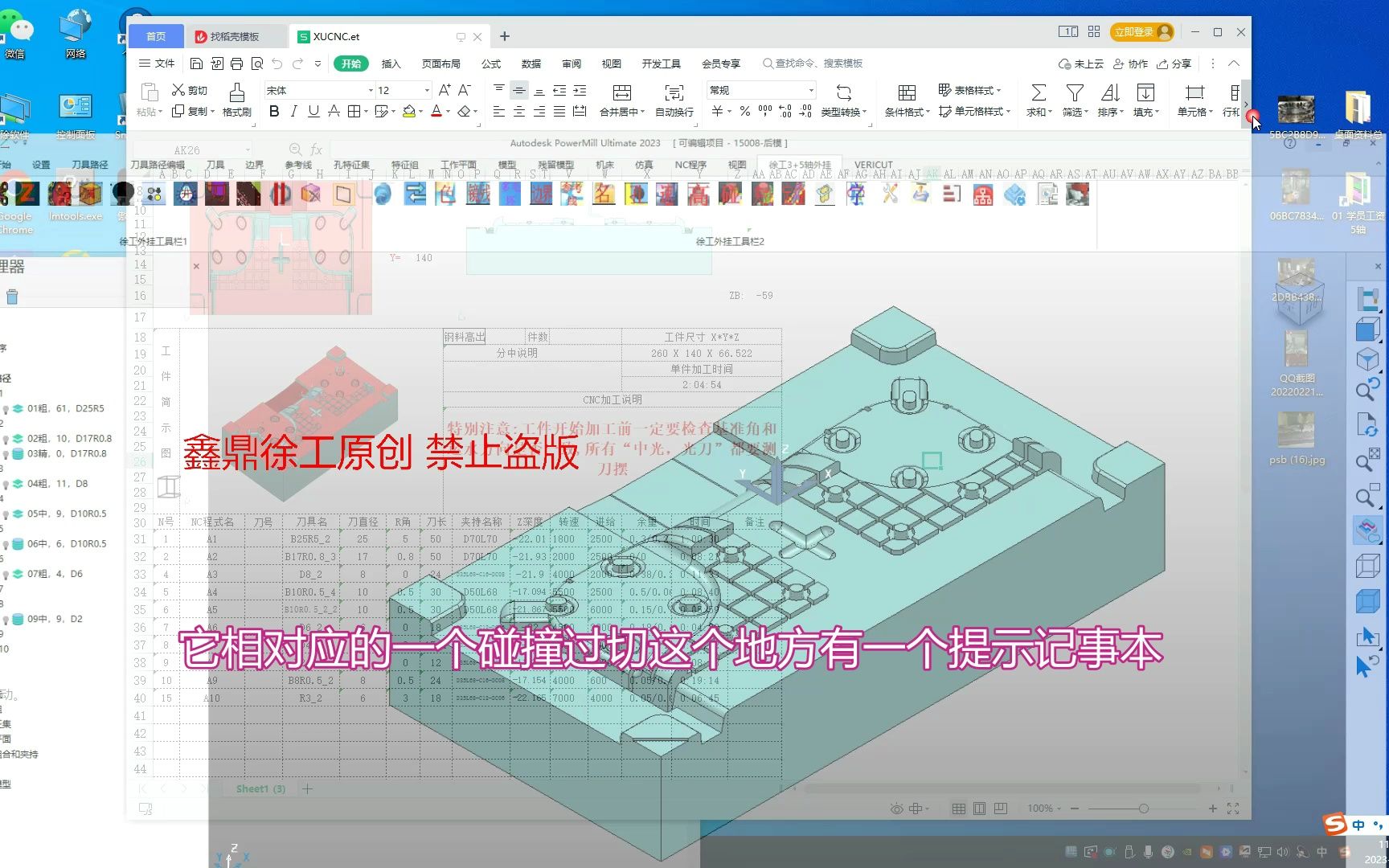The height and width of the screenshot is (868, 1389).
Task: Click the Collaborate (协作) button
Action: [1130, 63]
